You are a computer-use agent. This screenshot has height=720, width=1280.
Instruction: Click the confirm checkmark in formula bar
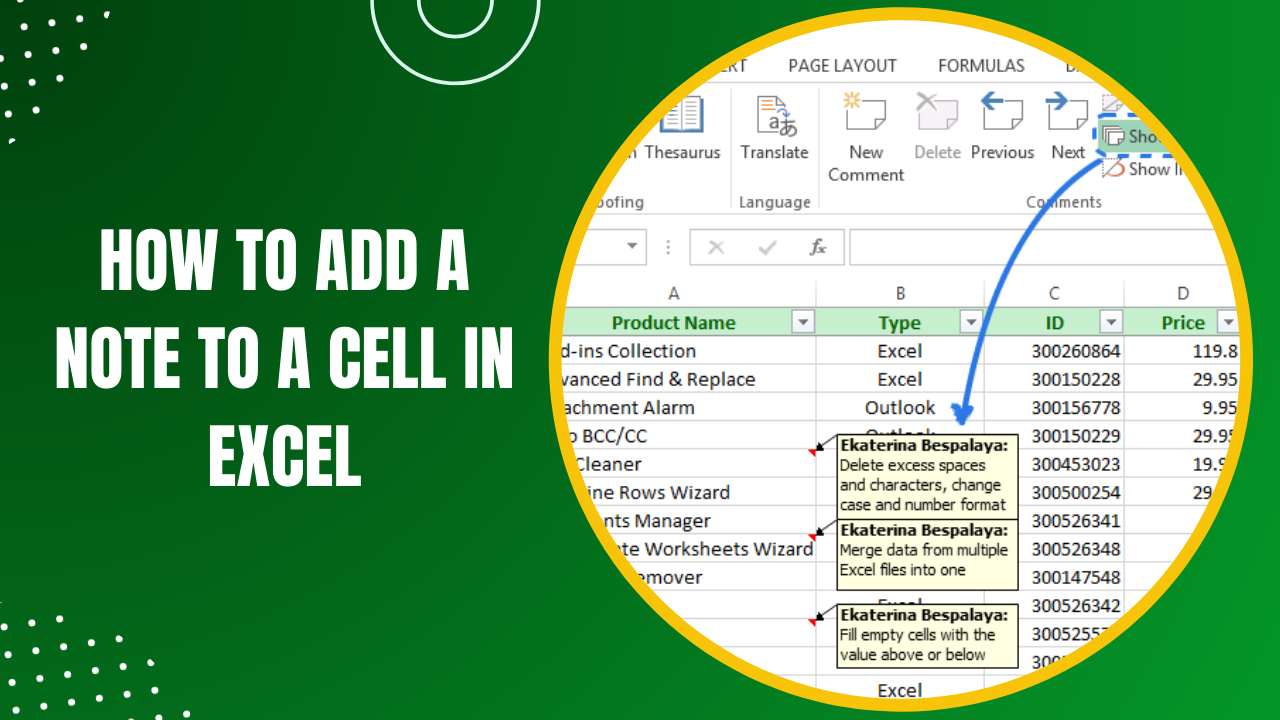click(x=766, y=247)
